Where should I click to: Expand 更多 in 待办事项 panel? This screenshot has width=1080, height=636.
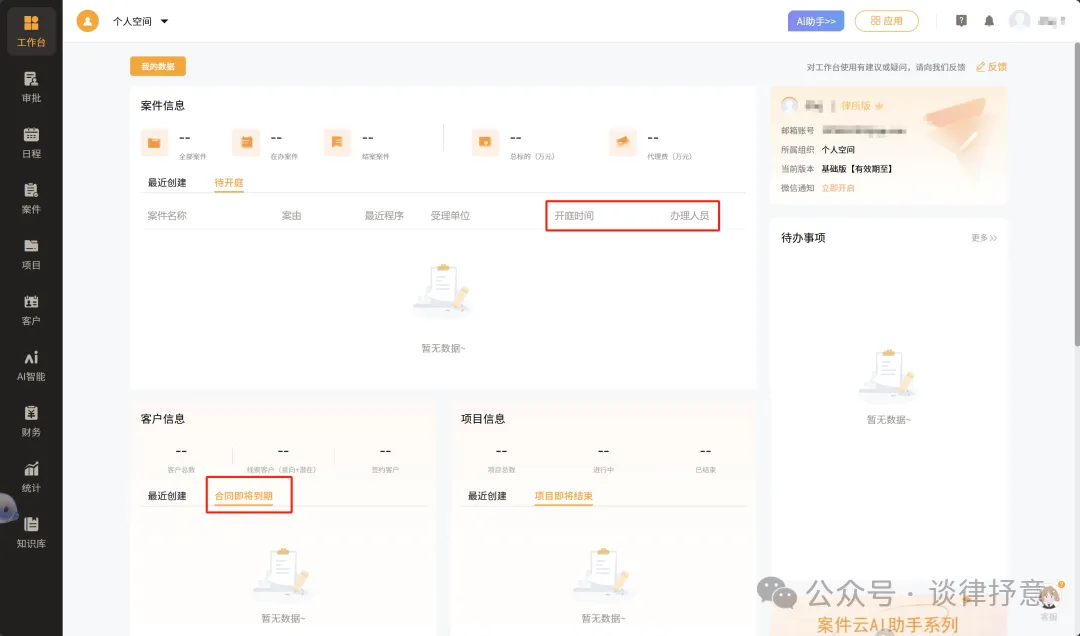point(984,238)
